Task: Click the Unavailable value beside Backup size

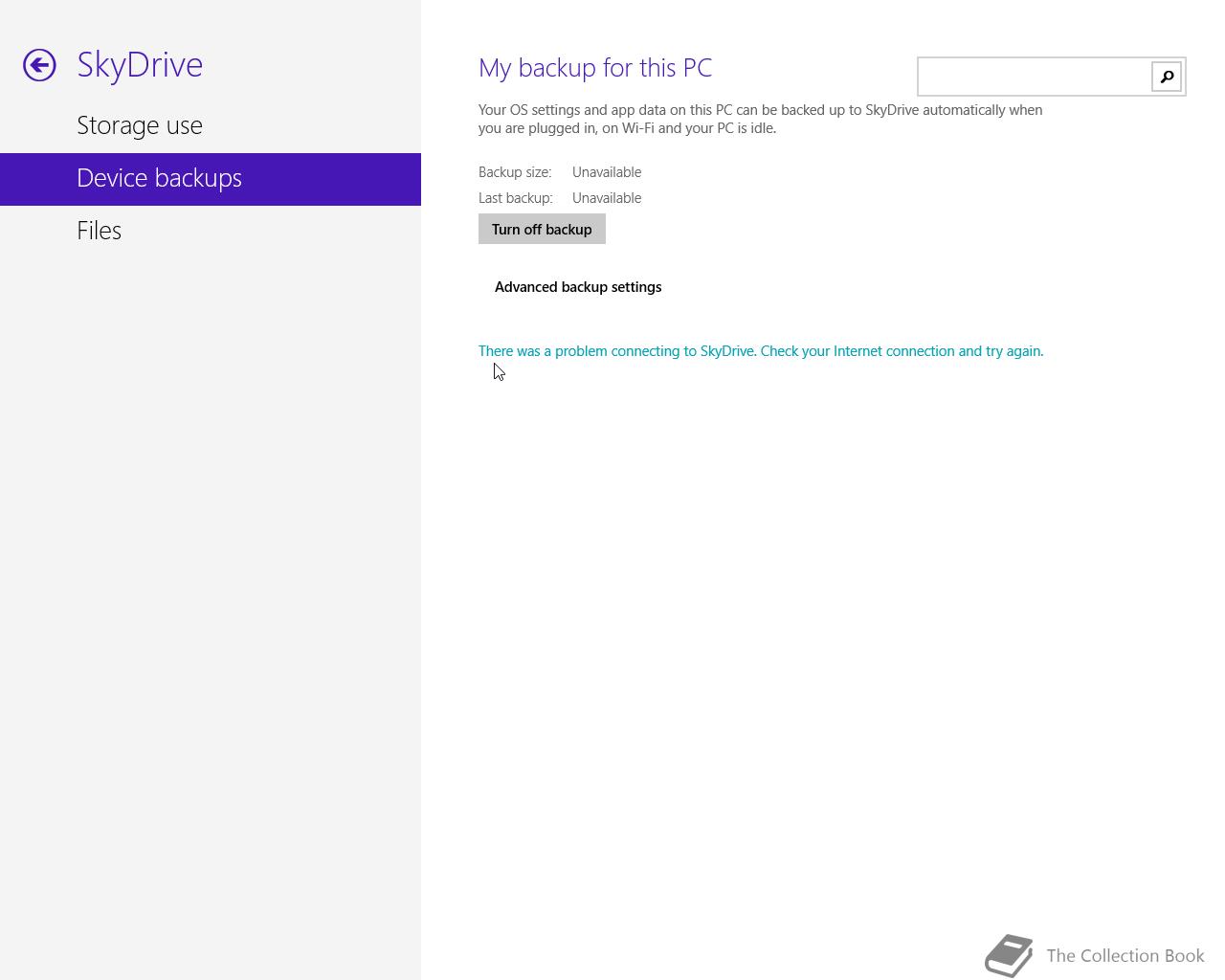Action: click(607, 172)
